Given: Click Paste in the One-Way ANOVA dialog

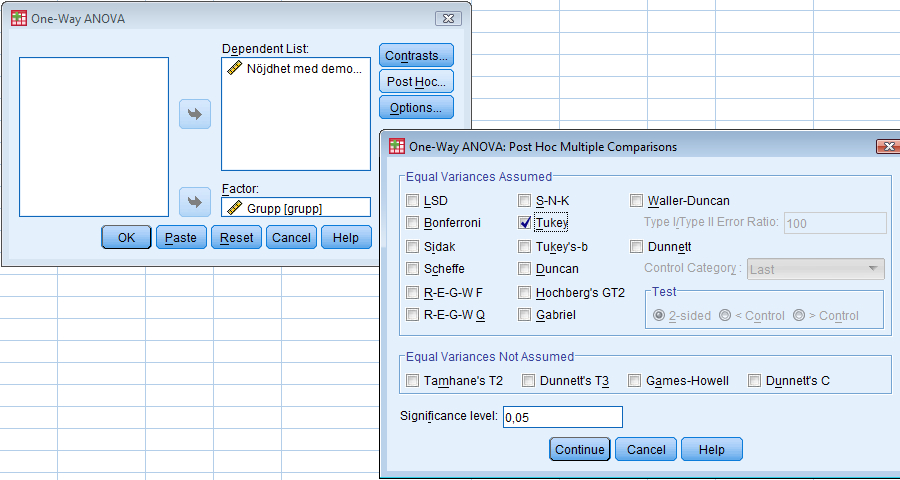Looking at the screenshot, I should point(181,238).
